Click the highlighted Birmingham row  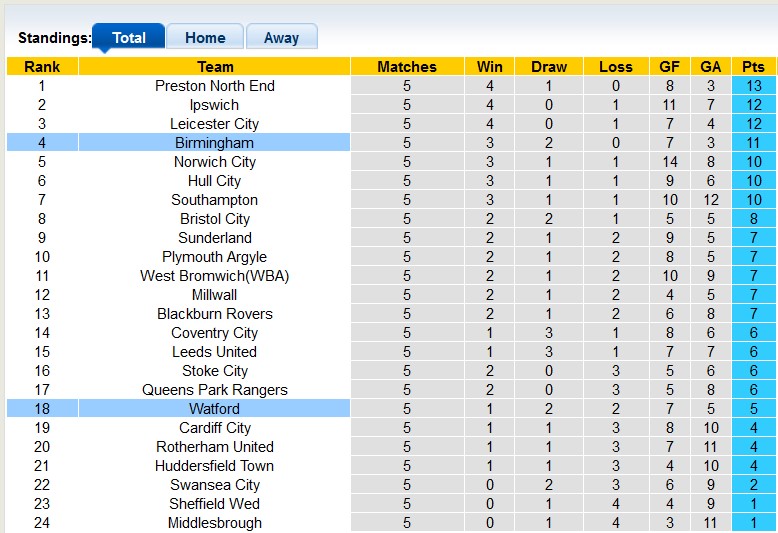click(214, 143)
